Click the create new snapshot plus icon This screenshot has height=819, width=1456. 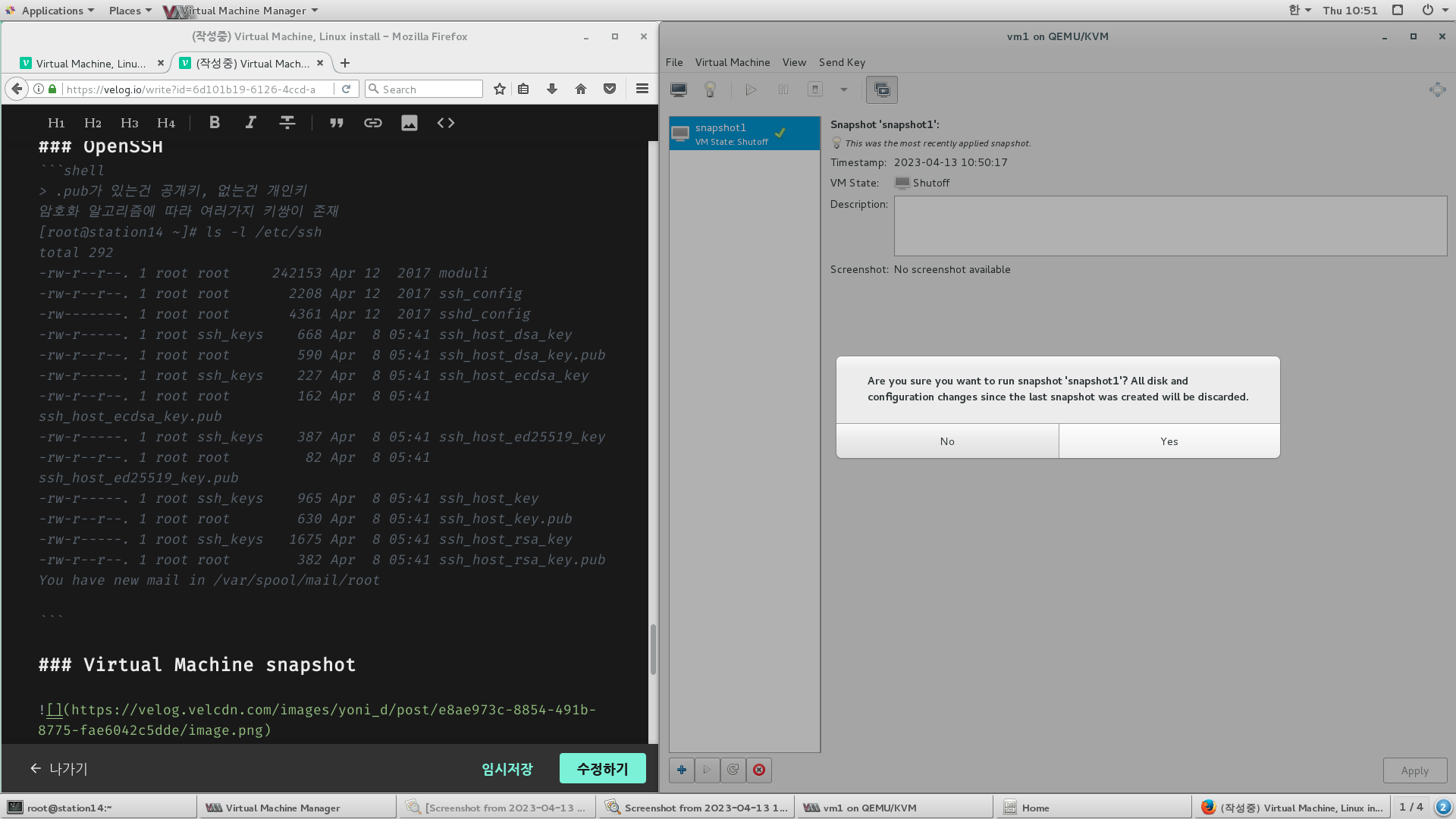tap(681, 770)
